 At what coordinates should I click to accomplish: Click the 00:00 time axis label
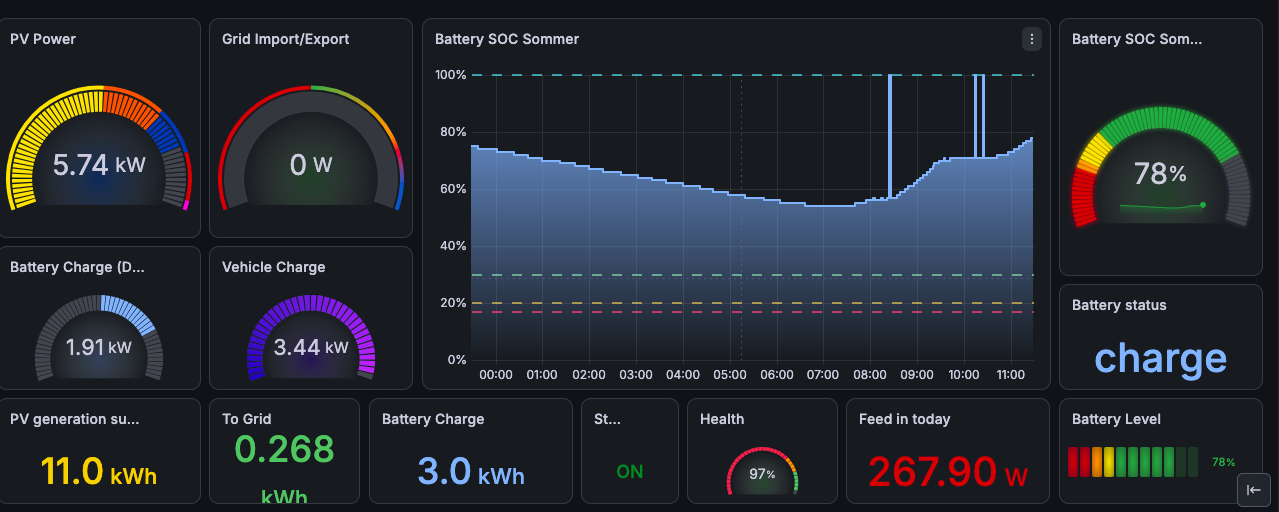tap(496, 375)
